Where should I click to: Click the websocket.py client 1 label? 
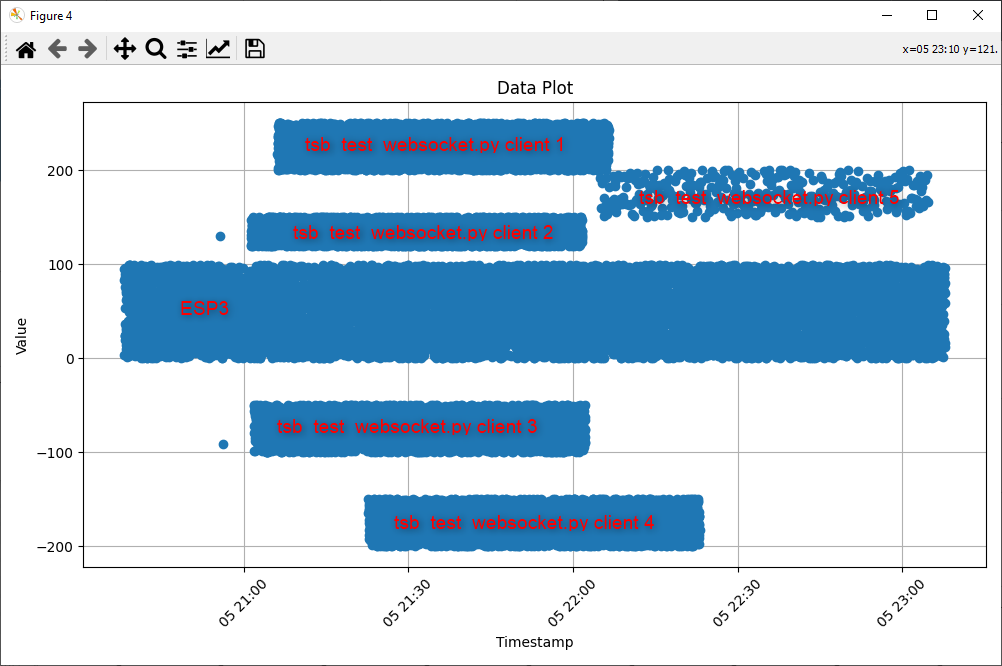tap(434, 146)
